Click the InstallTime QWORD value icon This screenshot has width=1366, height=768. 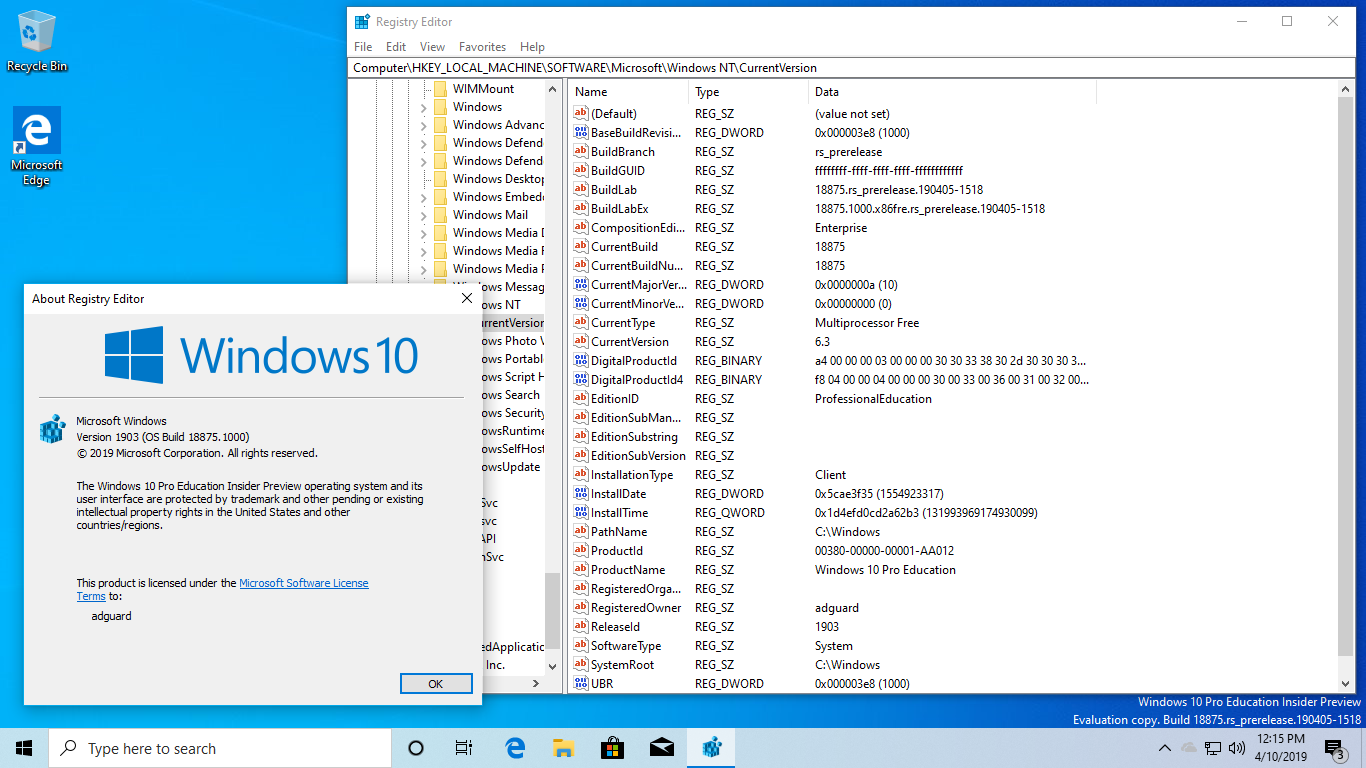(x=580, y=512)
